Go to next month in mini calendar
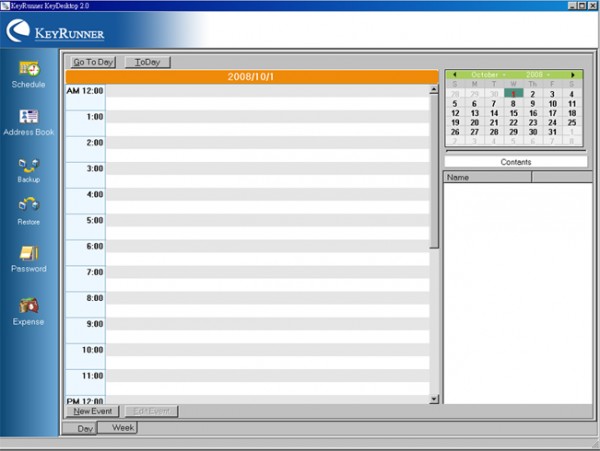Screen dimensions: 600x451 tap(573, 75)
